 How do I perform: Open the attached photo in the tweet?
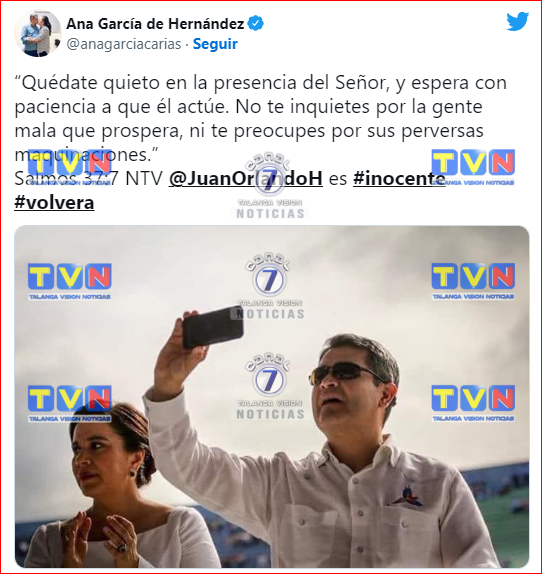[272, 397]
